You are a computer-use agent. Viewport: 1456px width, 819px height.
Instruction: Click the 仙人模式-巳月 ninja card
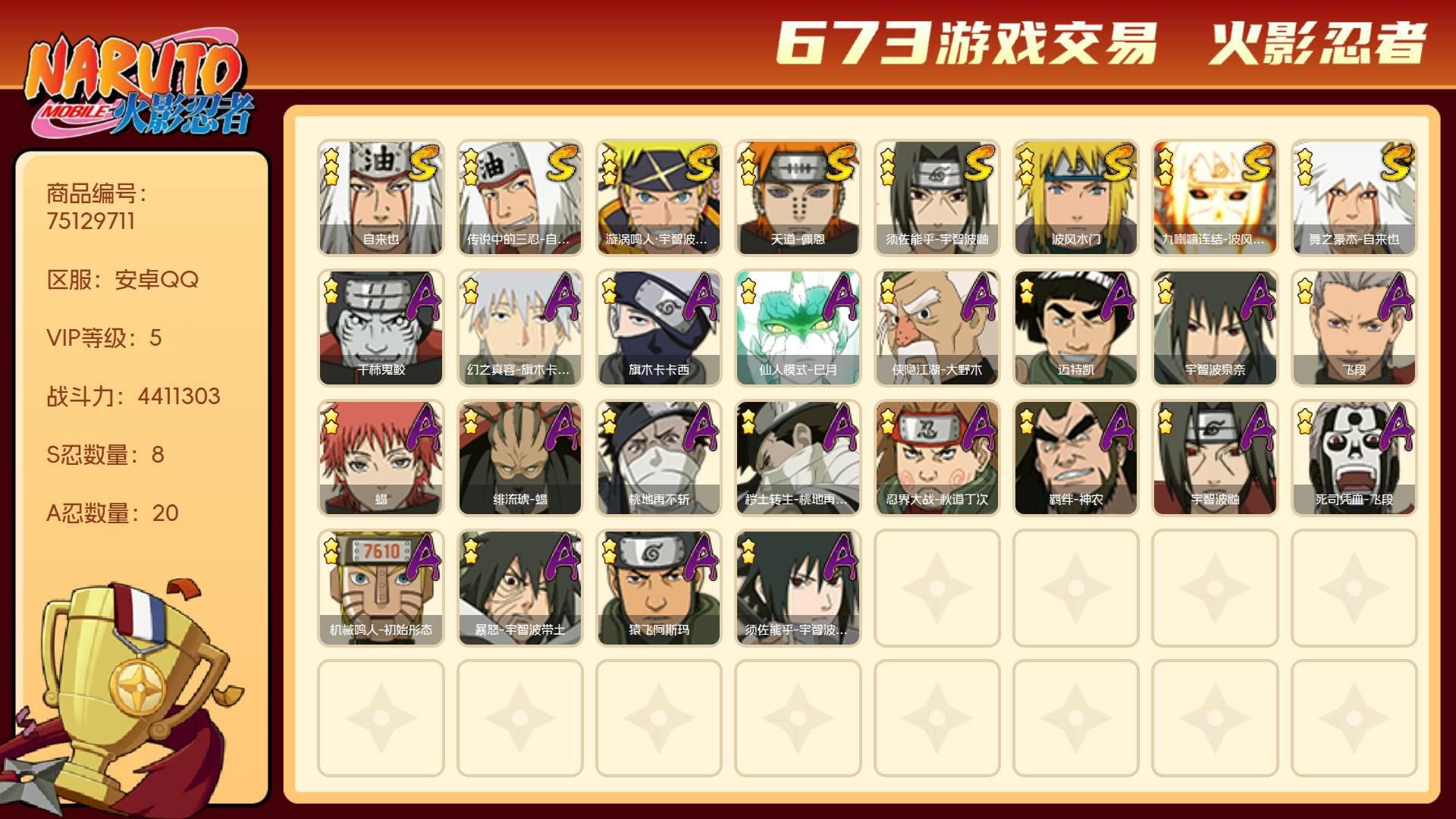click(x=798, y=328)
